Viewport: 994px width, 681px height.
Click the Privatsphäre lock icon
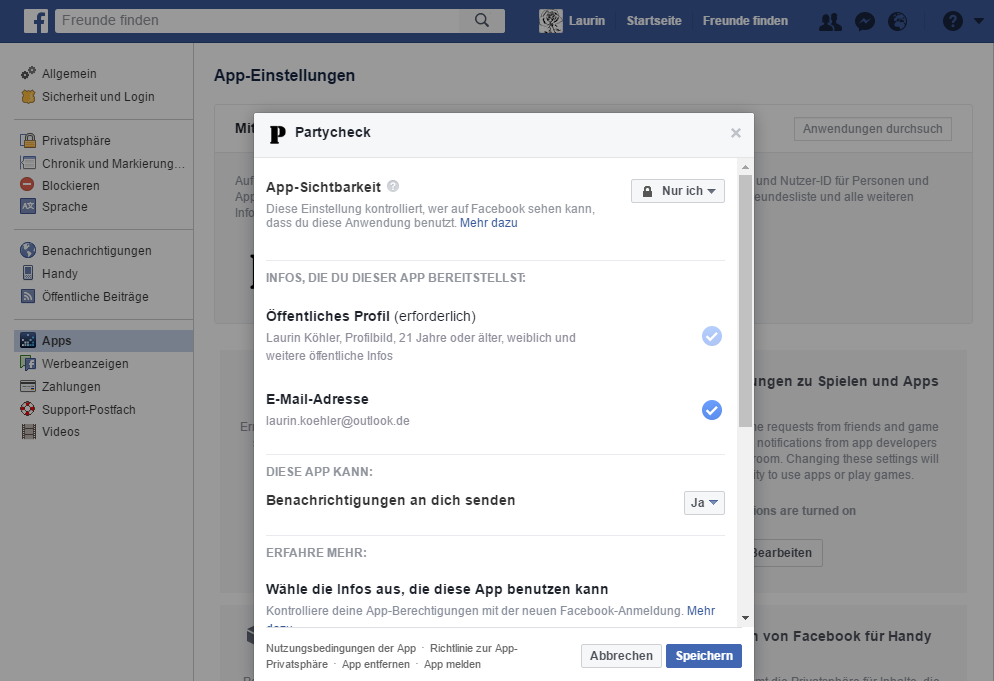coord(28,140)
